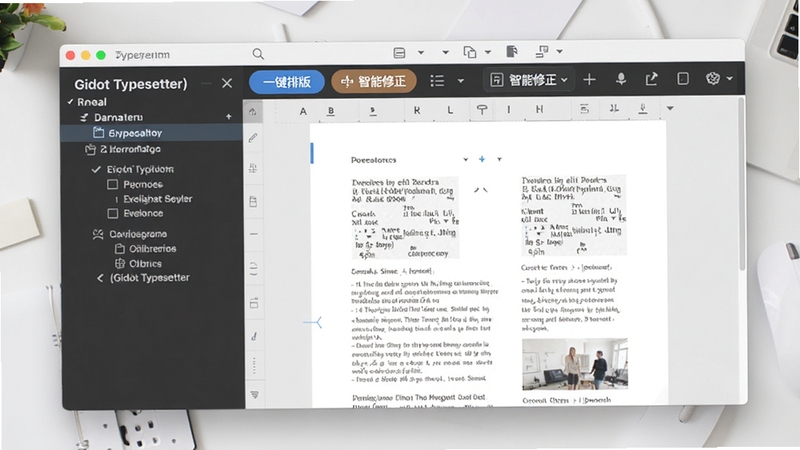
Task: Click the A text format button
Action: [x=303, y=111]
